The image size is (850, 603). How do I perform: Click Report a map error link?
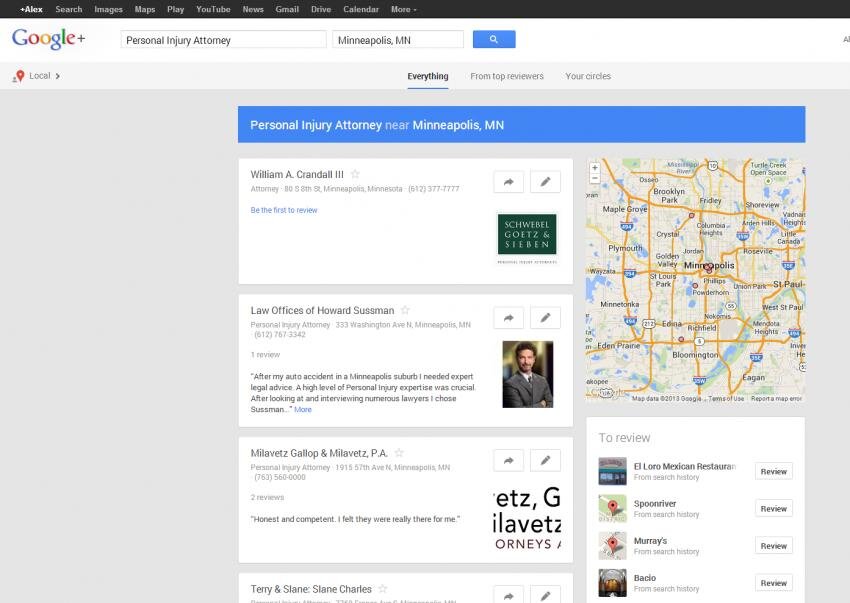click(776, 399)
